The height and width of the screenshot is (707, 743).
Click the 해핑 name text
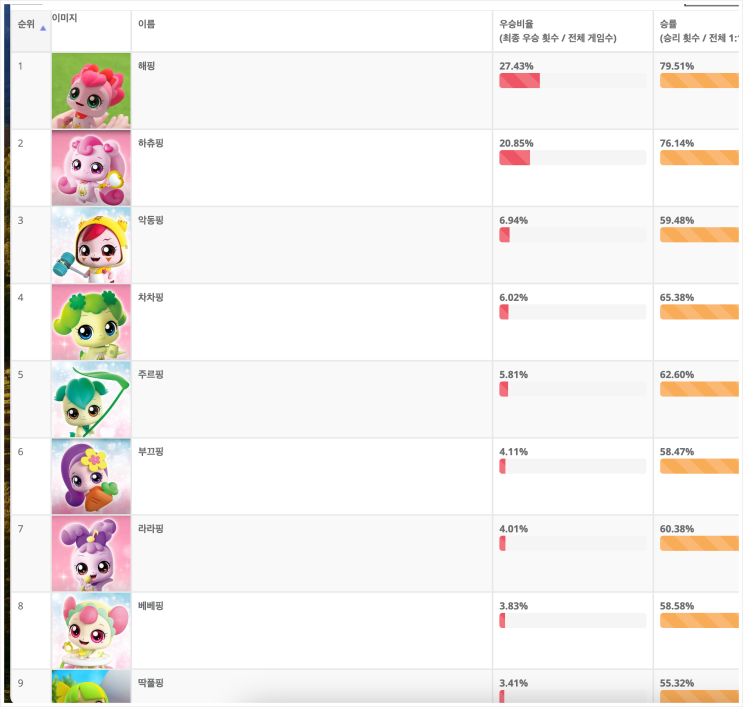pyautogui.click(x=146, y=66)
